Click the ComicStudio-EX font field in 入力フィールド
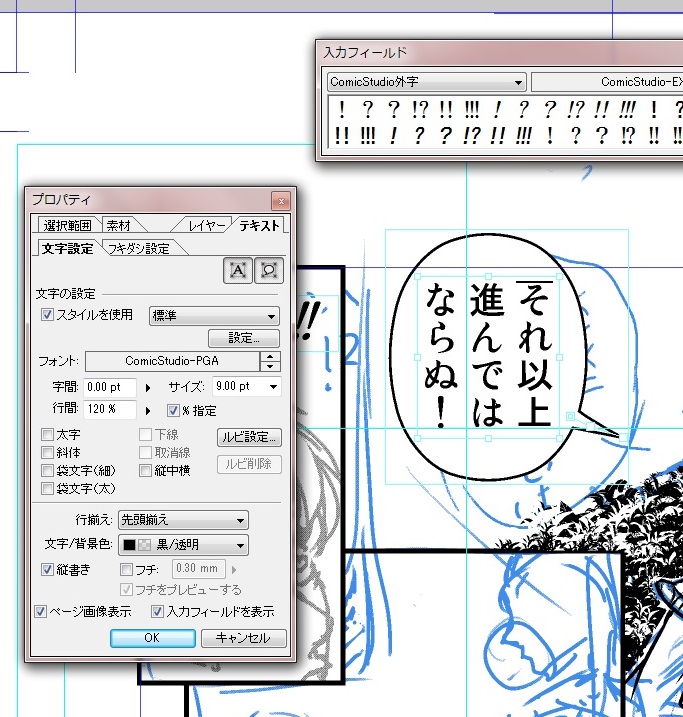Viewport: 683px width, 717px height. coord(607,82)
